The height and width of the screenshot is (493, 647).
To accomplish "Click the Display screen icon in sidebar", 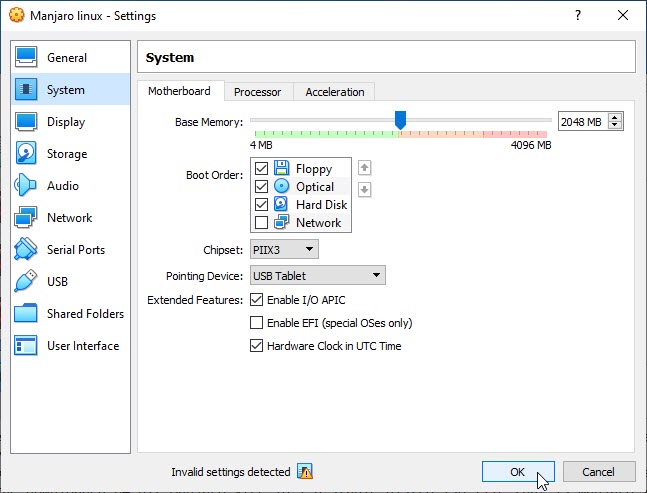I will [26, 121].
